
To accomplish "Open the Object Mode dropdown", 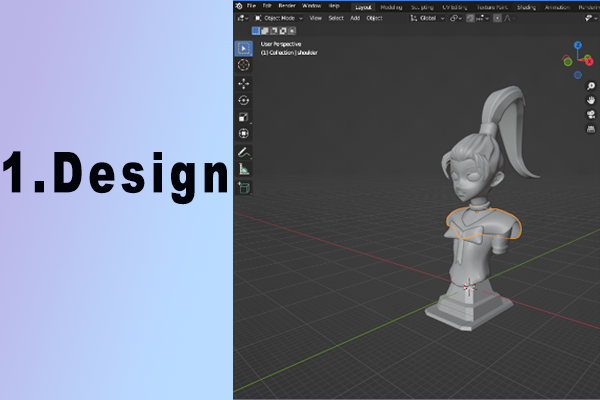I will 278,18.
